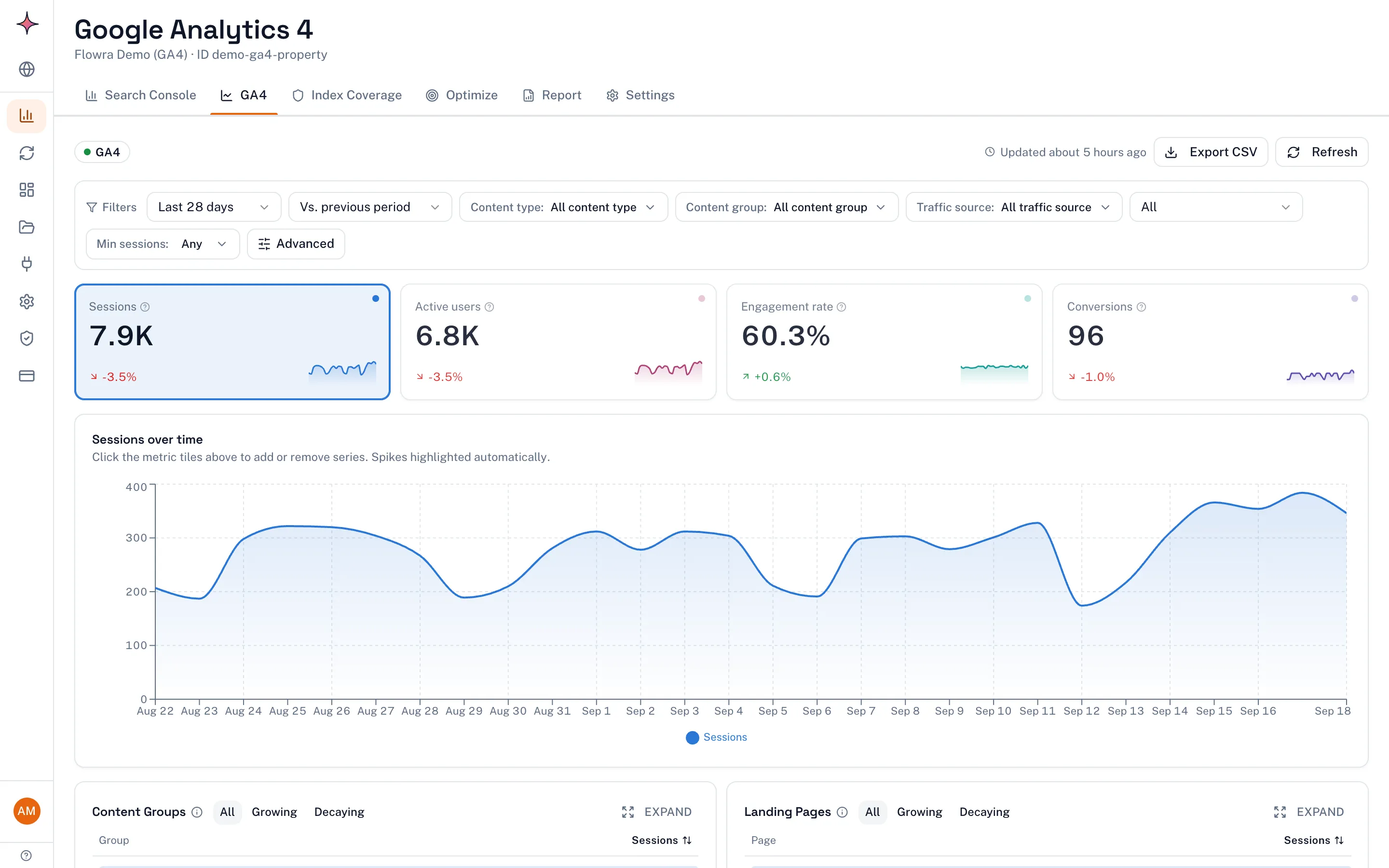Sort Landing Pages by Sessions column
This screenshot has width=1389, height=868.
tap(1313, 840)
